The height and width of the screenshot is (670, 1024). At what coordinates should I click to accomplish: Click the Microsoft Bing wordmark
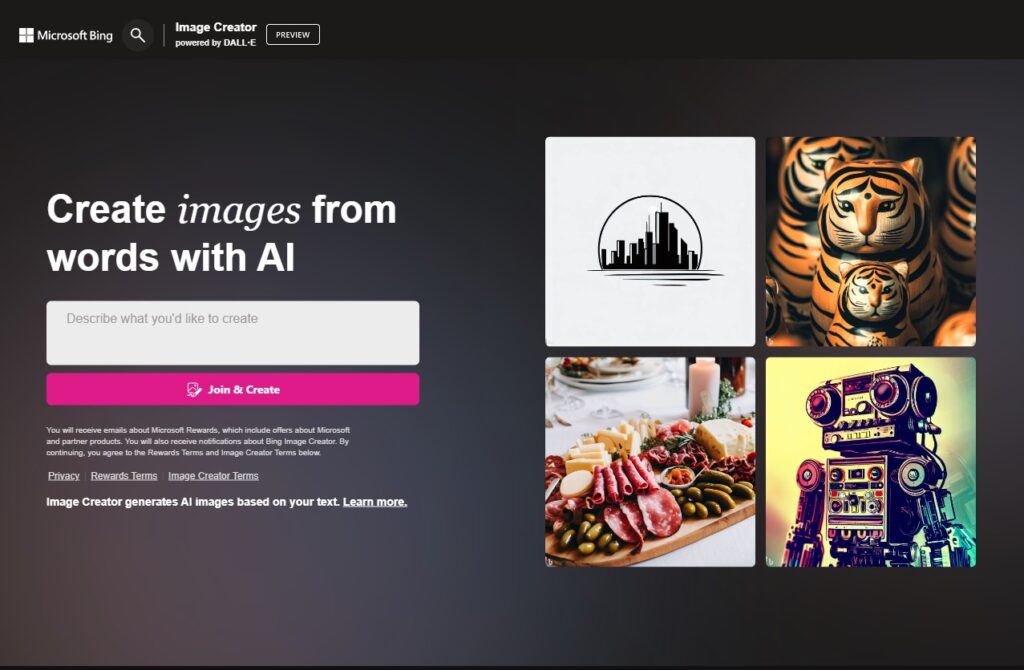point(75,34)
